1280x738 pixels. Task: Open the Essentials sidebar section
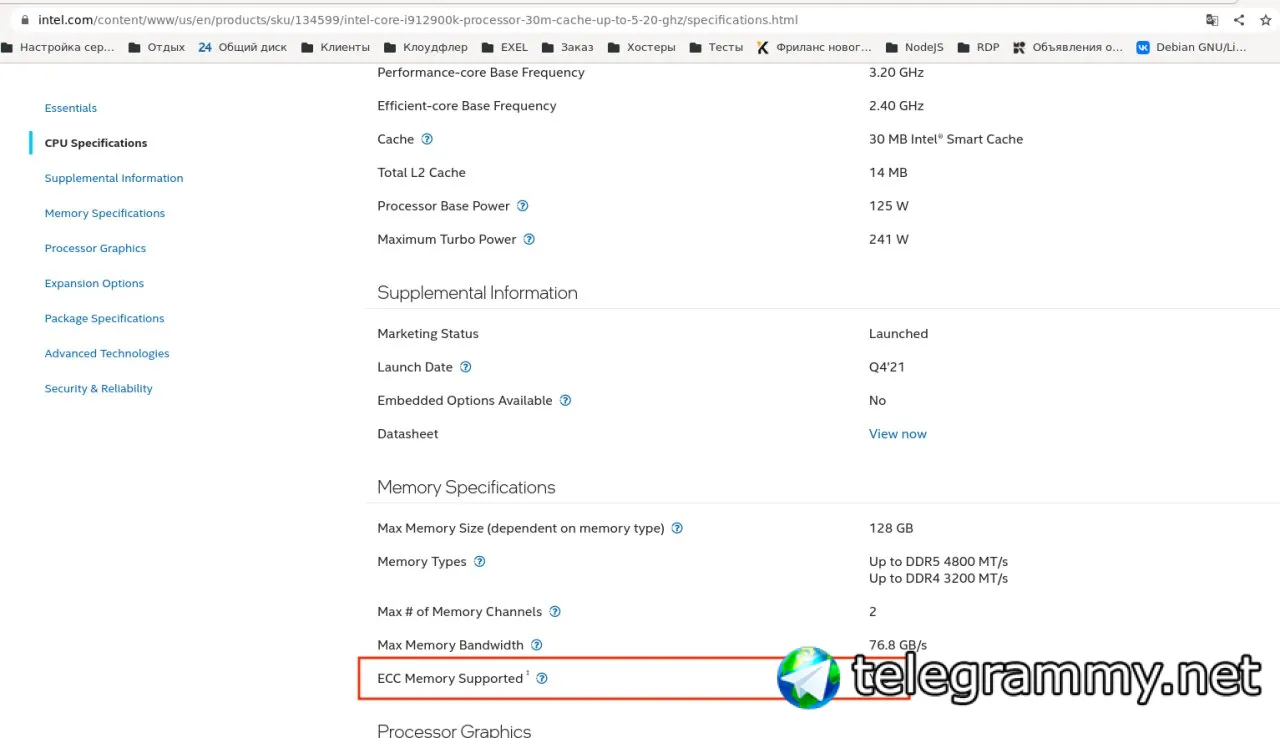(70, 108)
